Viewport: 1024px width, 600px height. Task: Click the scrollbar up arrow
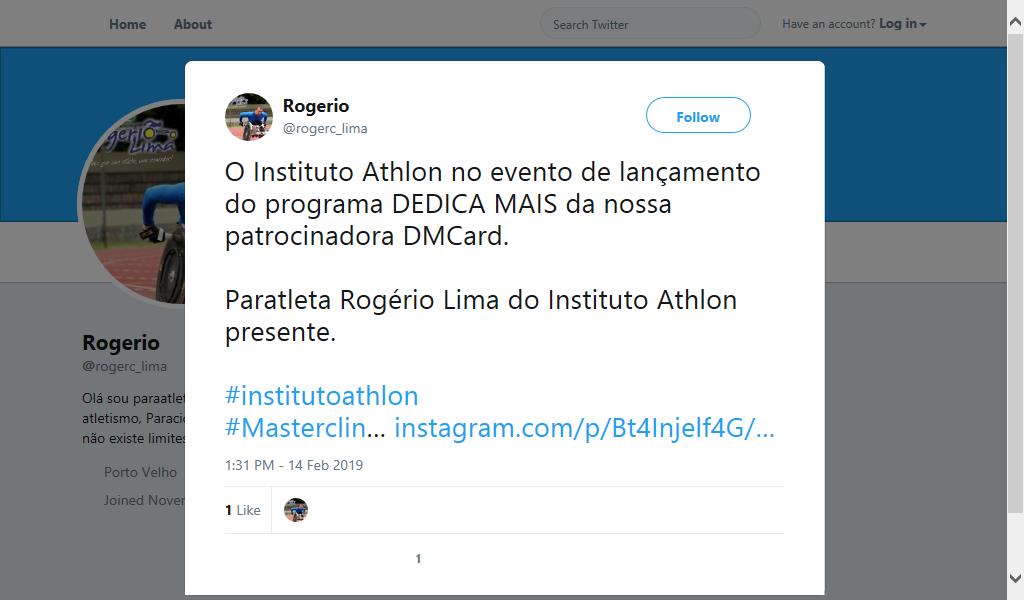click(1015, 22)
